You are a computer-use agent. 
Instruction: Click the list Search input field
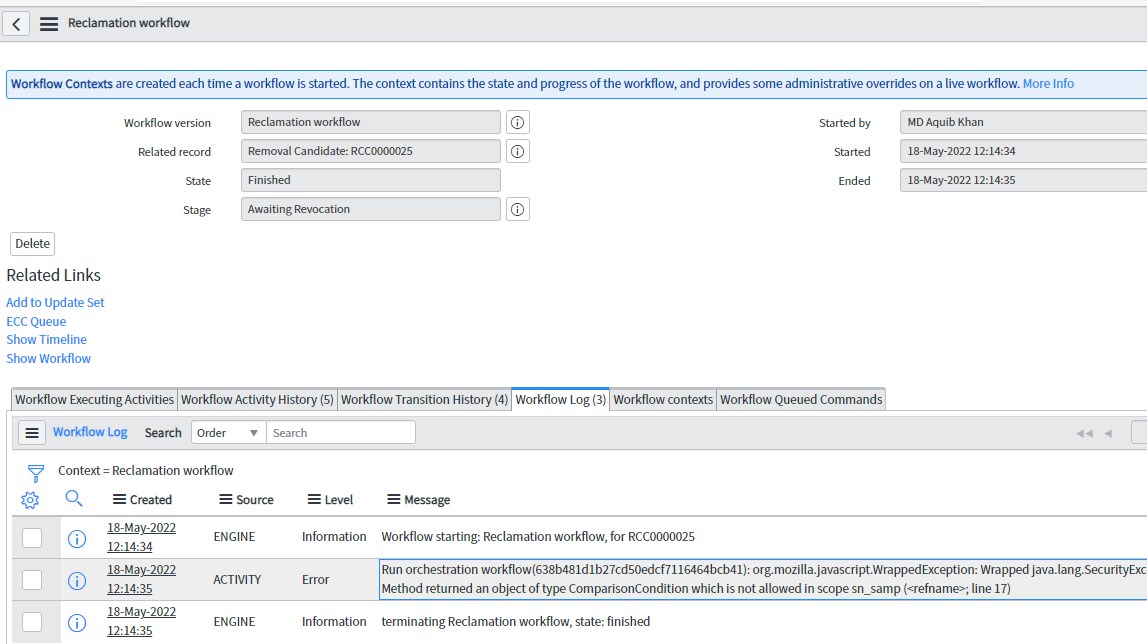pos(341,433)
